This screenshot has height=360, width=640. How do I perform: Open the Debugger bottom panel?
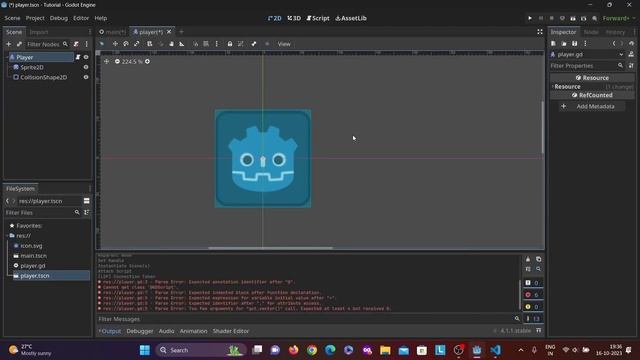point(140,331)
